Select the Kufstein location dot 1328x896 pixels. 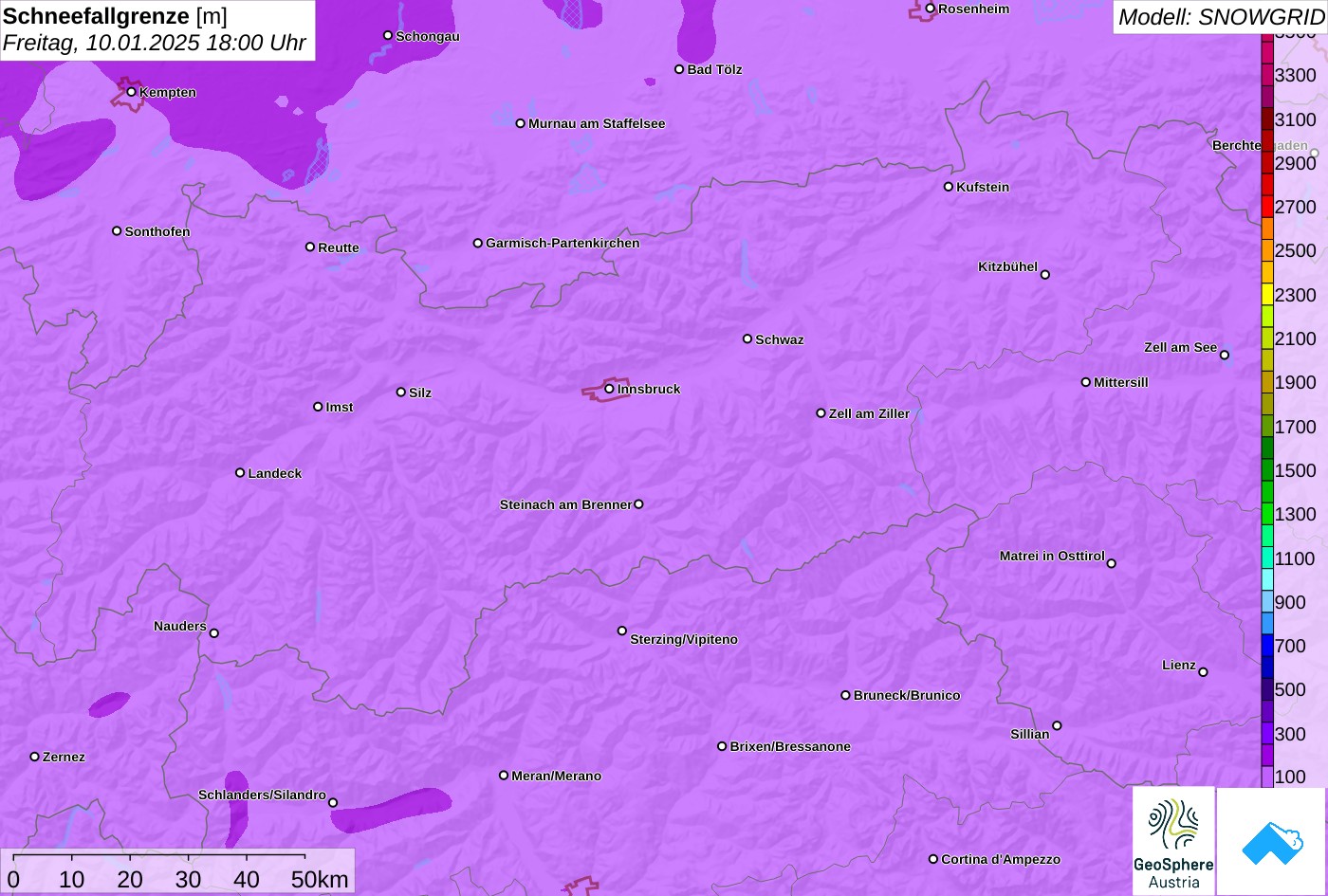coord(949,187)
